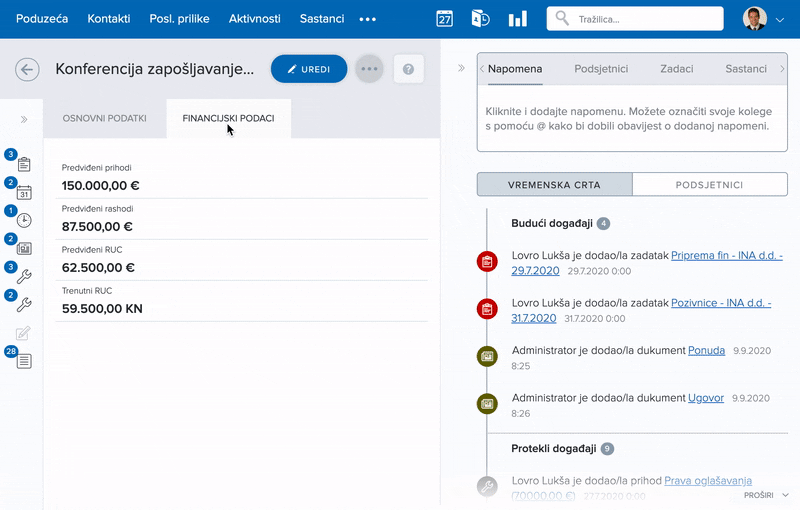Click red task icon for Priprema fin event
This screenshot has height=510, width=800.
point(487,262)
